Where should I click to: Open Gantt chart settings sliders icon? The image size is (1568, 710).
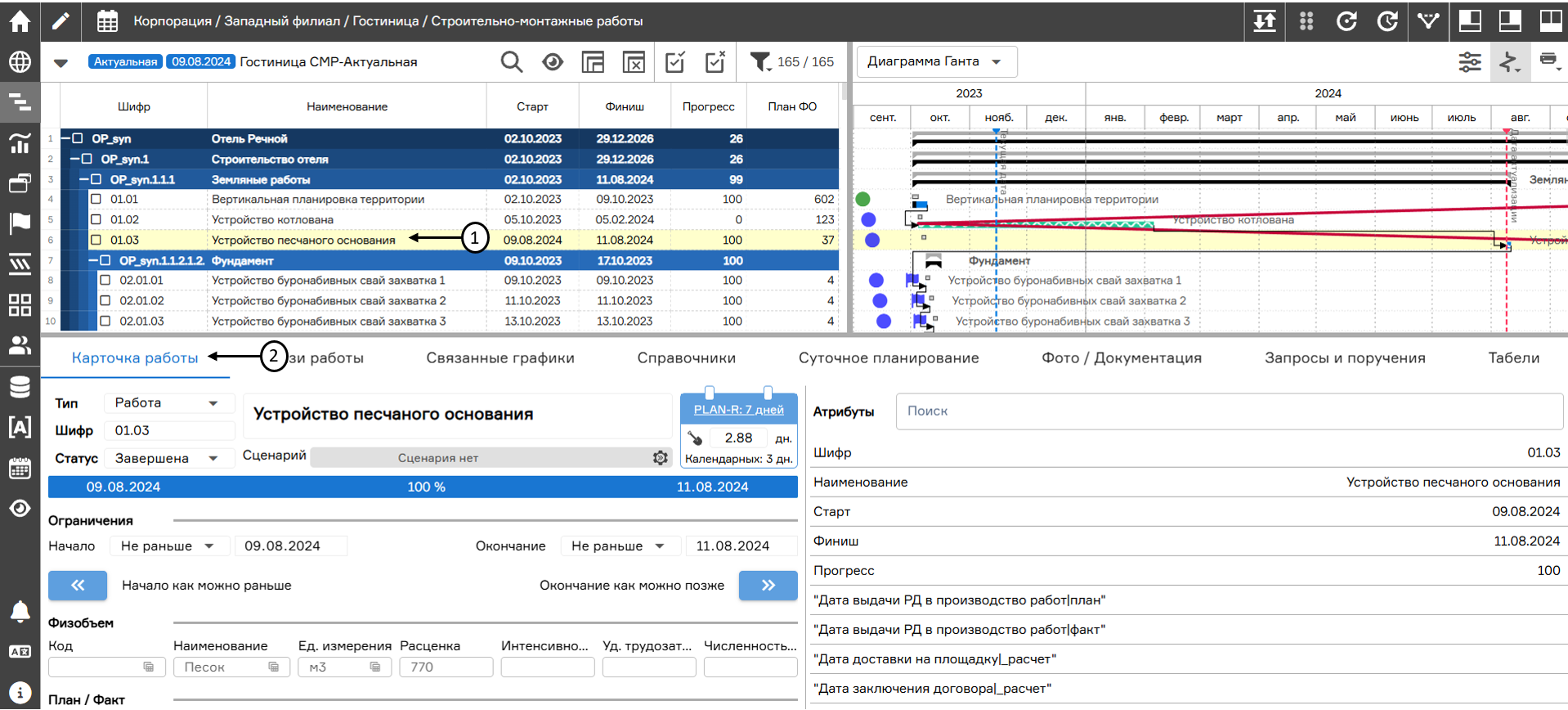1470,62
